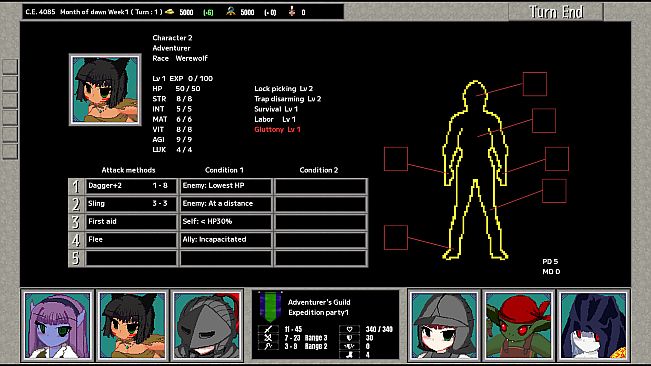Click the second left sidebar square tab
The width and height of the screenshot is (651, 366).
[10, 84]
